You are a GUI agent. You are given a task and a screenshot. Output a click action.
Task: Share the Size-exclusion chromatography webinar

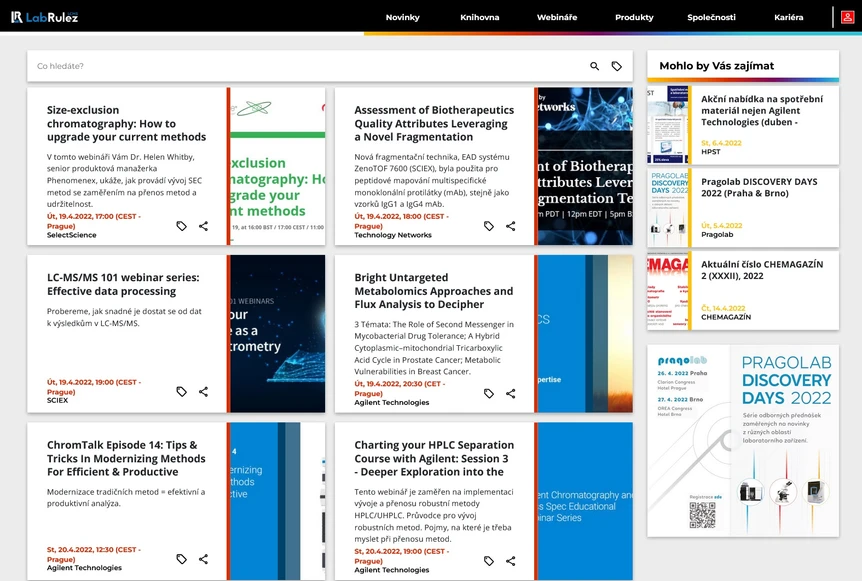click(x=203, y=226)
